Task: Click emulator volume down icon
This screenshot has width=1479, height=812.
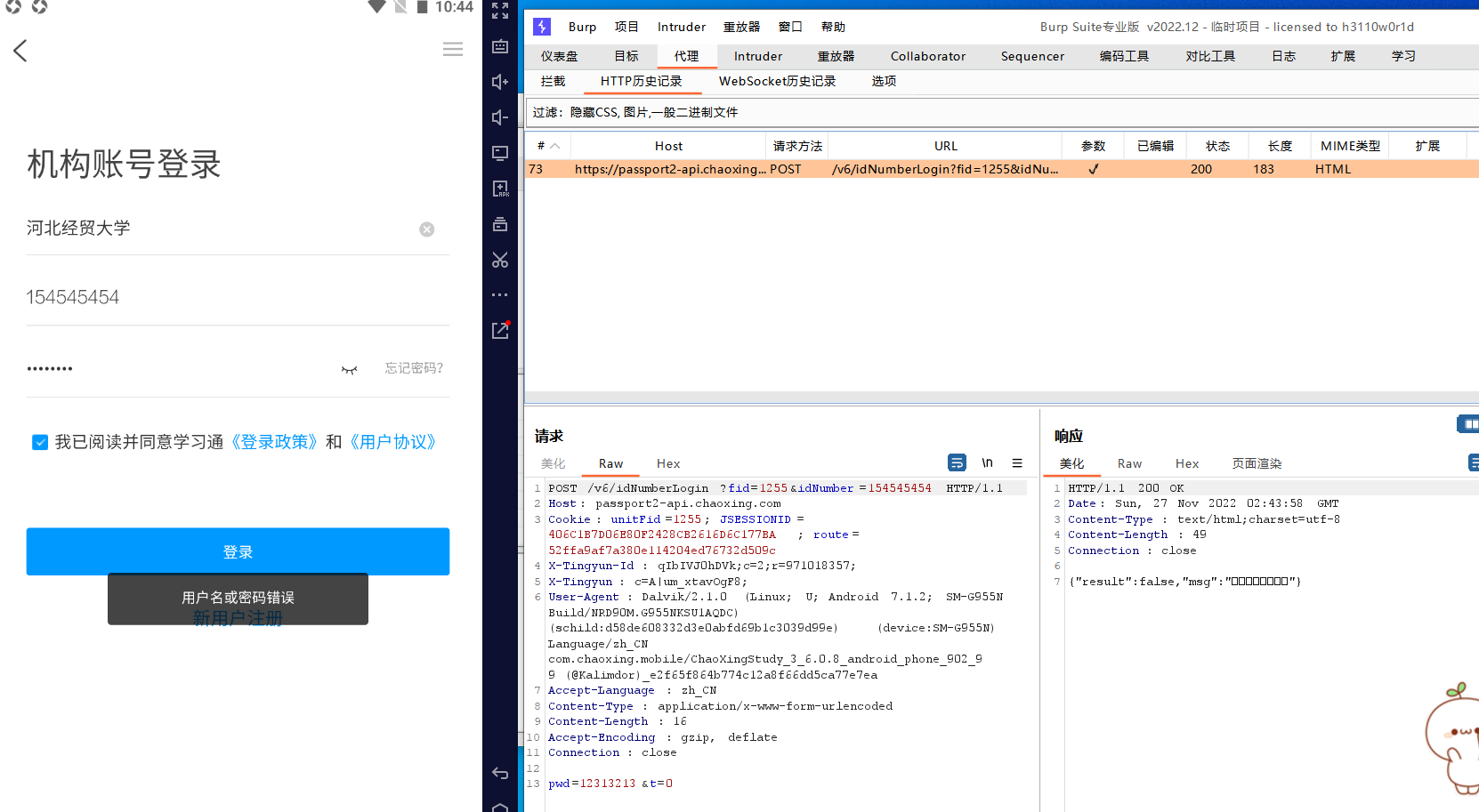Action: coord(500,117)
